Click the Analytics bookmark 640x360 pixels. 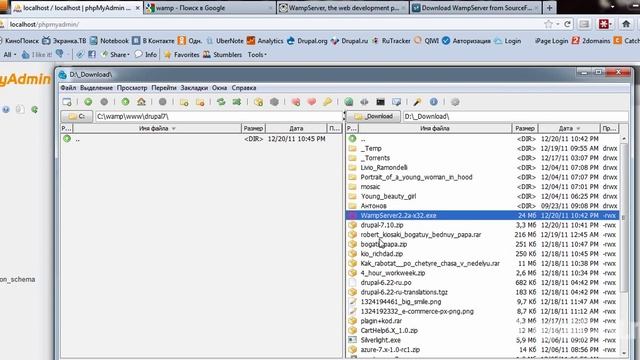tap(265, 41)
